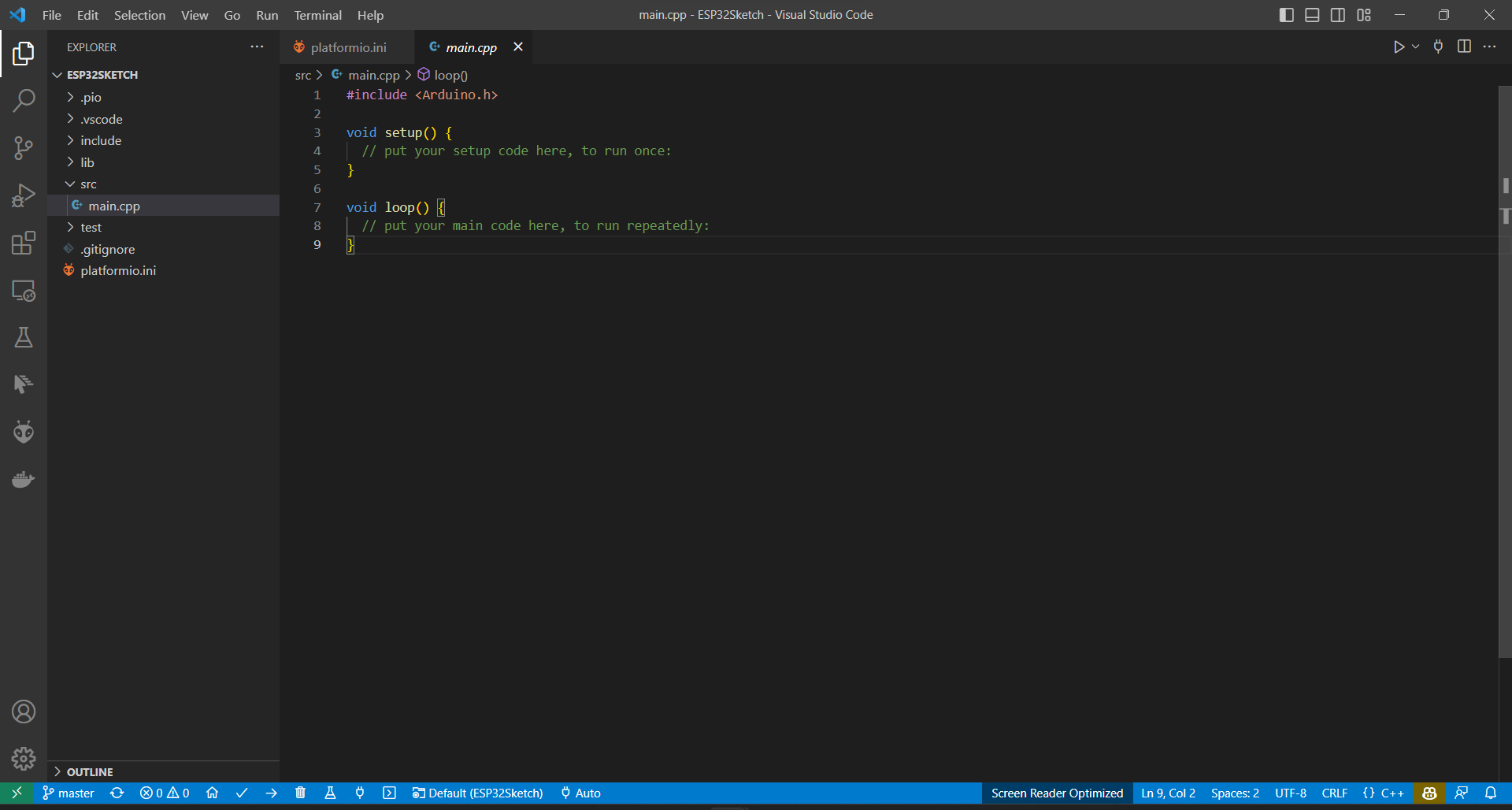The width and height of the screenshot is (1512, 810).
Task: Open .gitignore file in explorer
Action: click(x=163, y=249)
